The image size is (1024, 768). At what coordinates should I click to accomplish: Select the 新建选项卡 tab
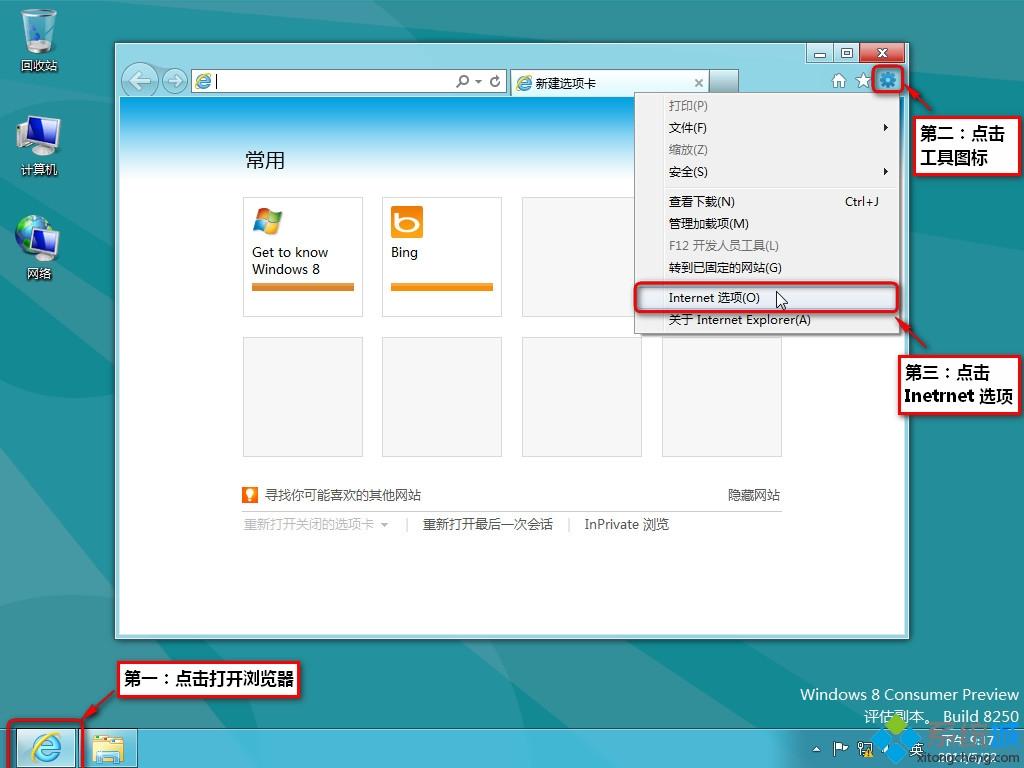tap(610, 82)
